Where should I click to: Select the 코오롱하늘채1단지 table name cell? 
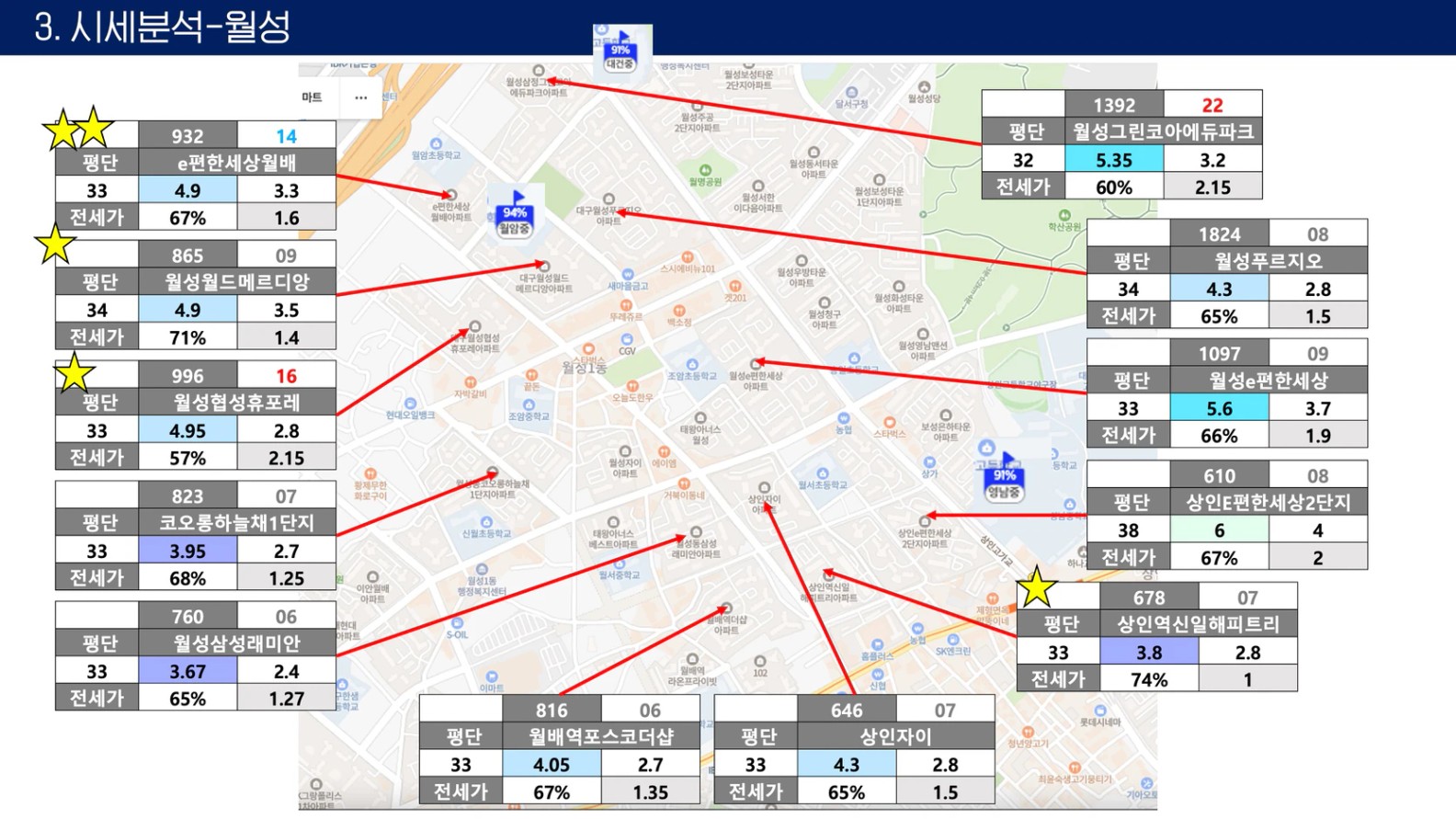pyautogui.click(x=237, y=523)
